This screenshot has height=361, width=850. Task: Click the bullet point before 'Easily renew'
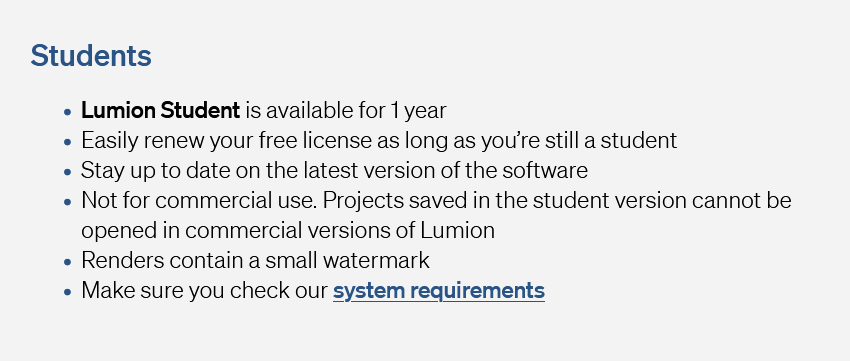pos(67,142)
